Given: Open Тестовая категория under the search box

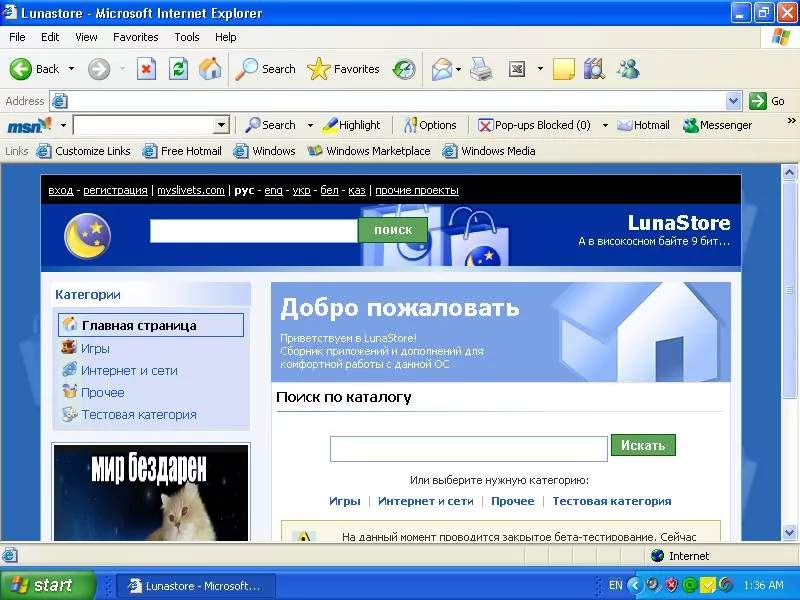Looking at the screenshot, I should (612, 501).
